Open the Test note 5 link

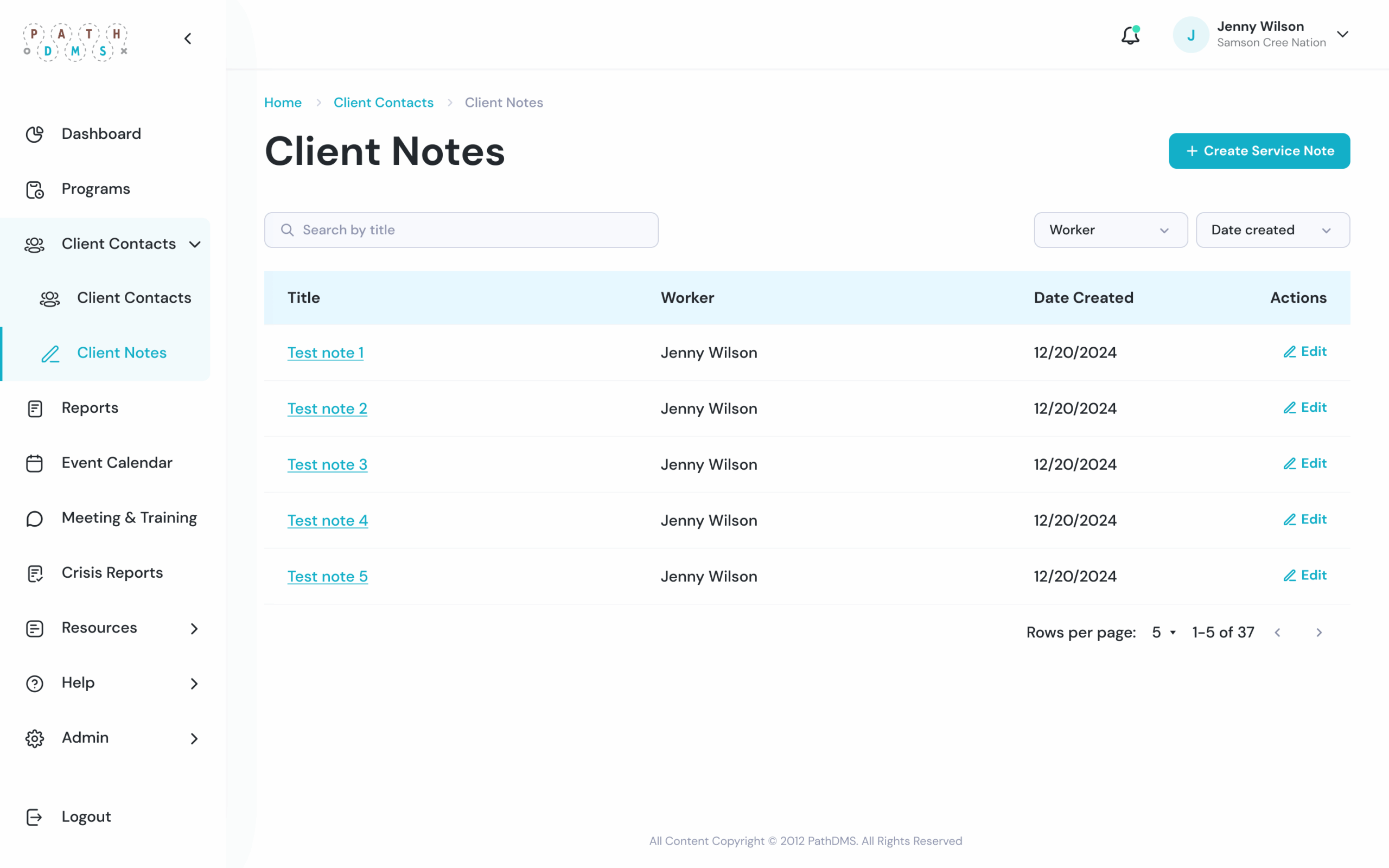pos(328,576)
